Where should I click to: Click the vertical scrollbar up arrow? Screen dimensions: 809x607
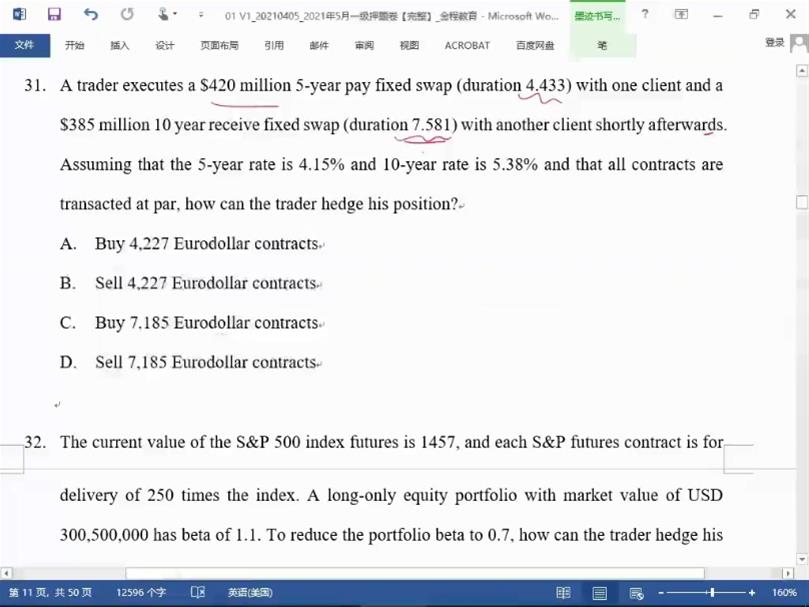802,70
